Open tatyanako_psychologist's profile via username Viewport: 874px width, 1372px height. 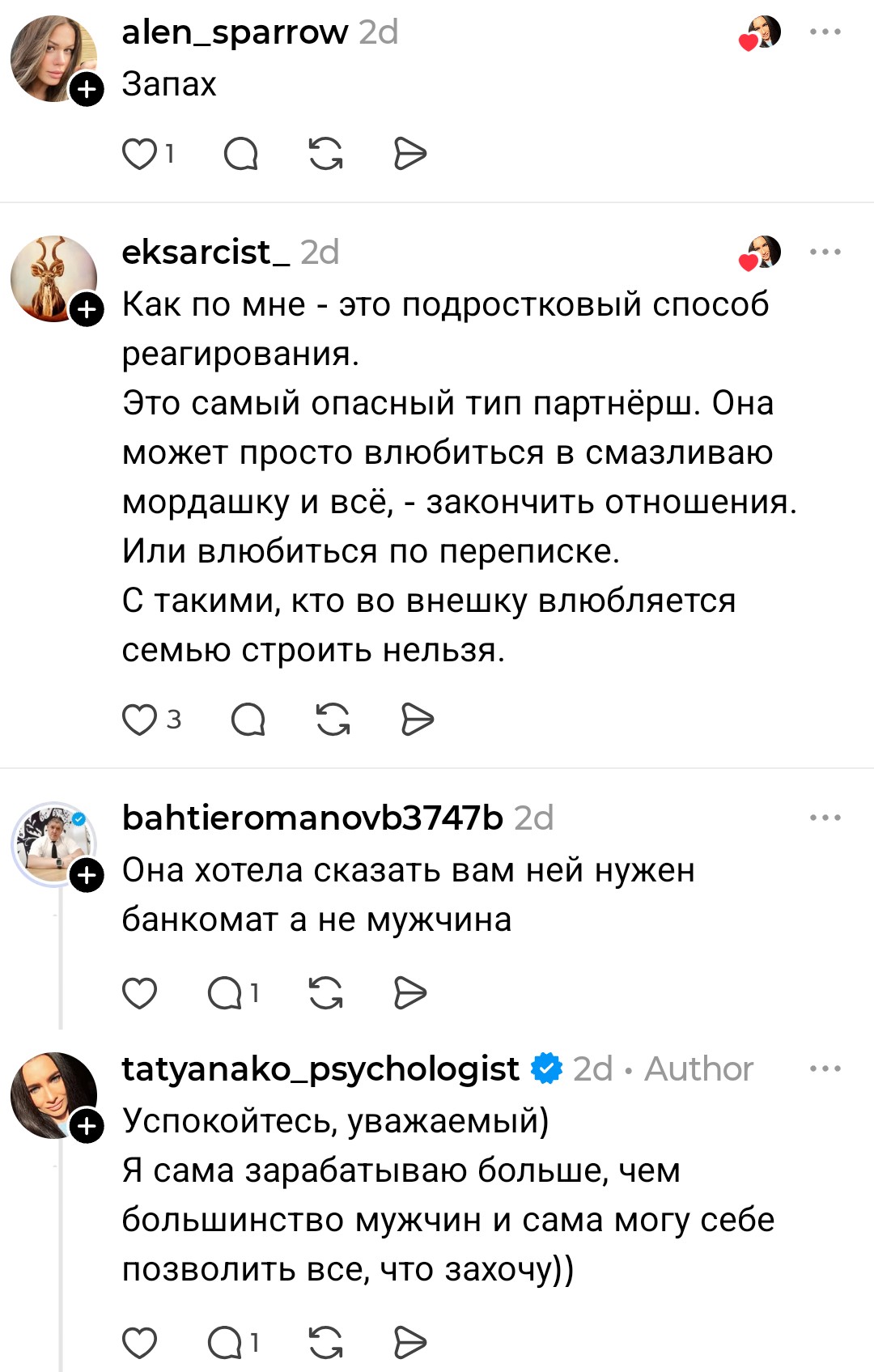[x=320, y=1069]
